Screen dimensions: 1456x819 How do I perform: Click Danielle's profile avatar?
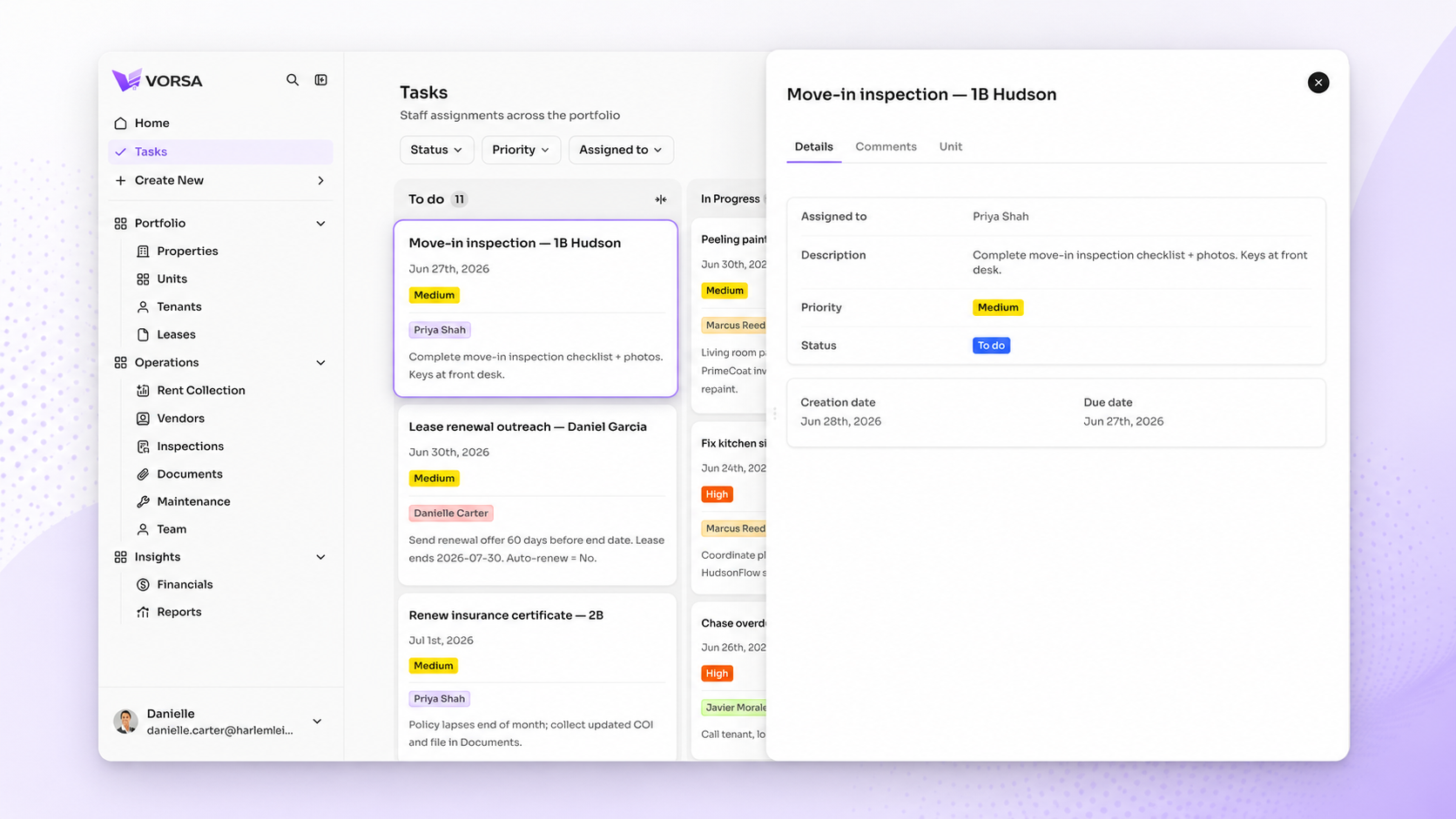(125, 722)
